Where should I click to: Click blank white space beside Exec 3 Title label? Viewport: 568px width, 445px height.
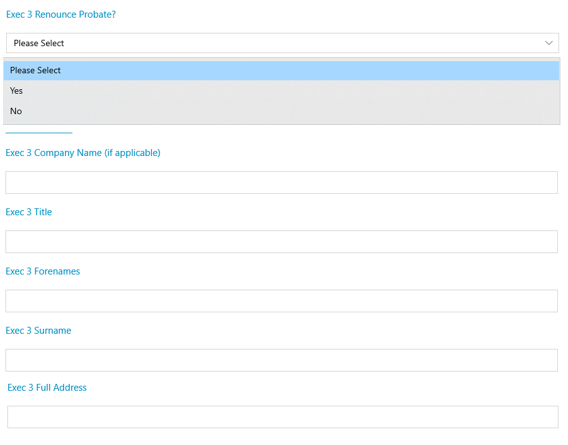click(290, 212)
